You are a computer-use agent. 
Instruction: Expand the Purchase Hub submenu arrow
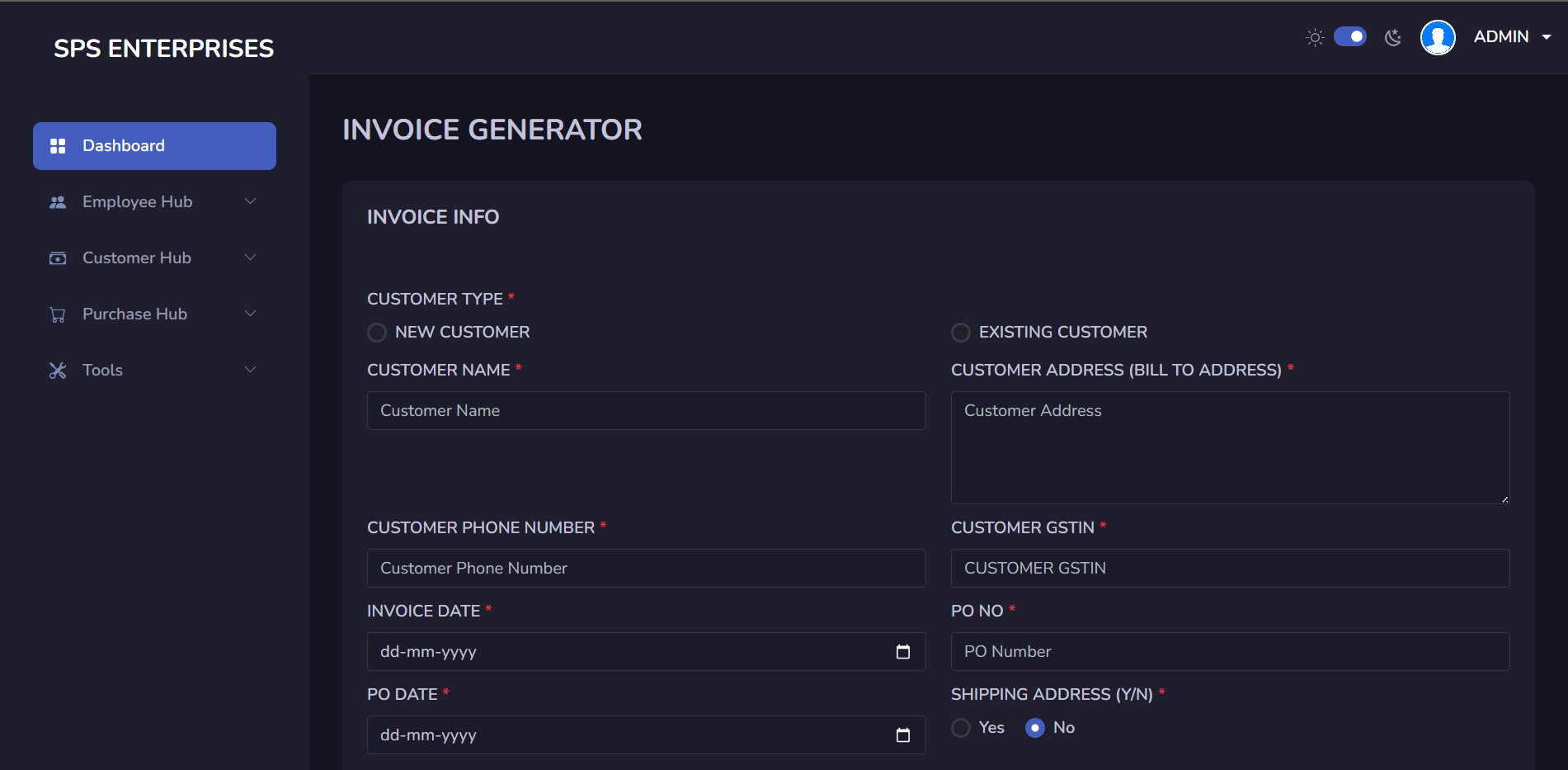(x=251, y=314)
